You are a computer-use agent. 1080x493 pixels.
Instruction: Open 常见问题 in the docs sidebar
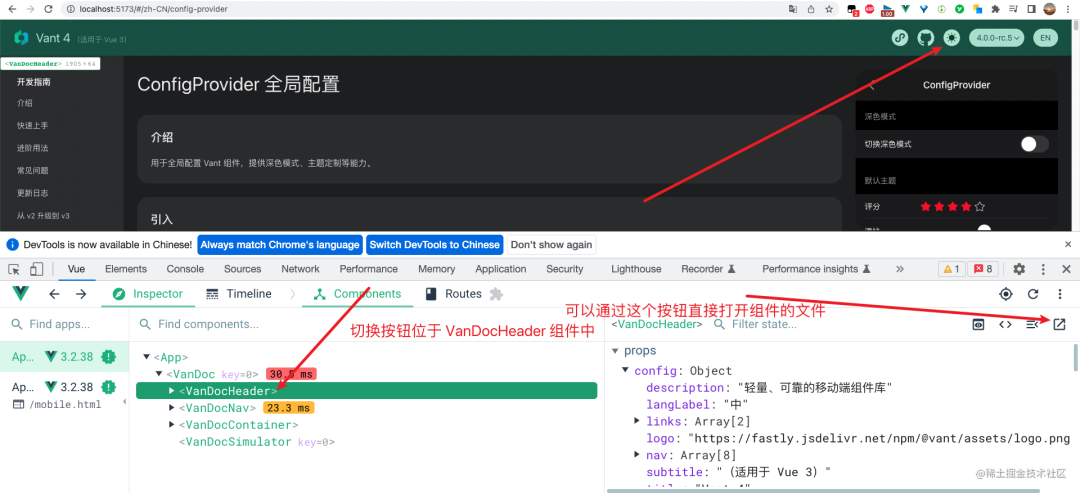click(x=32, y=170)
